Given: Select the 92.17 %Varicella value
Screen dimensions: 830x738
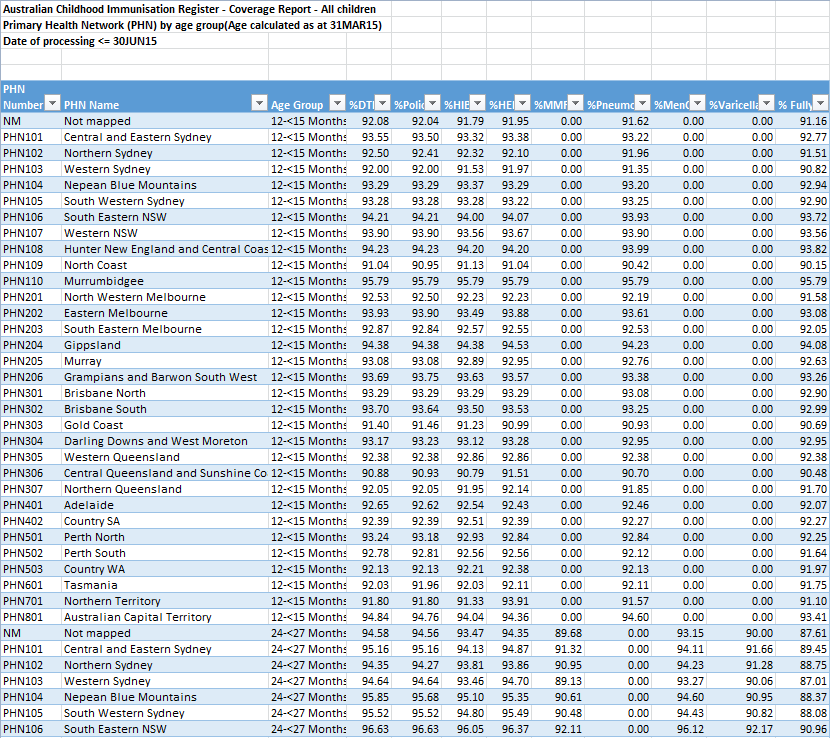Looking at the screenshot, I should pyautogui.click(x=741, y=729).
